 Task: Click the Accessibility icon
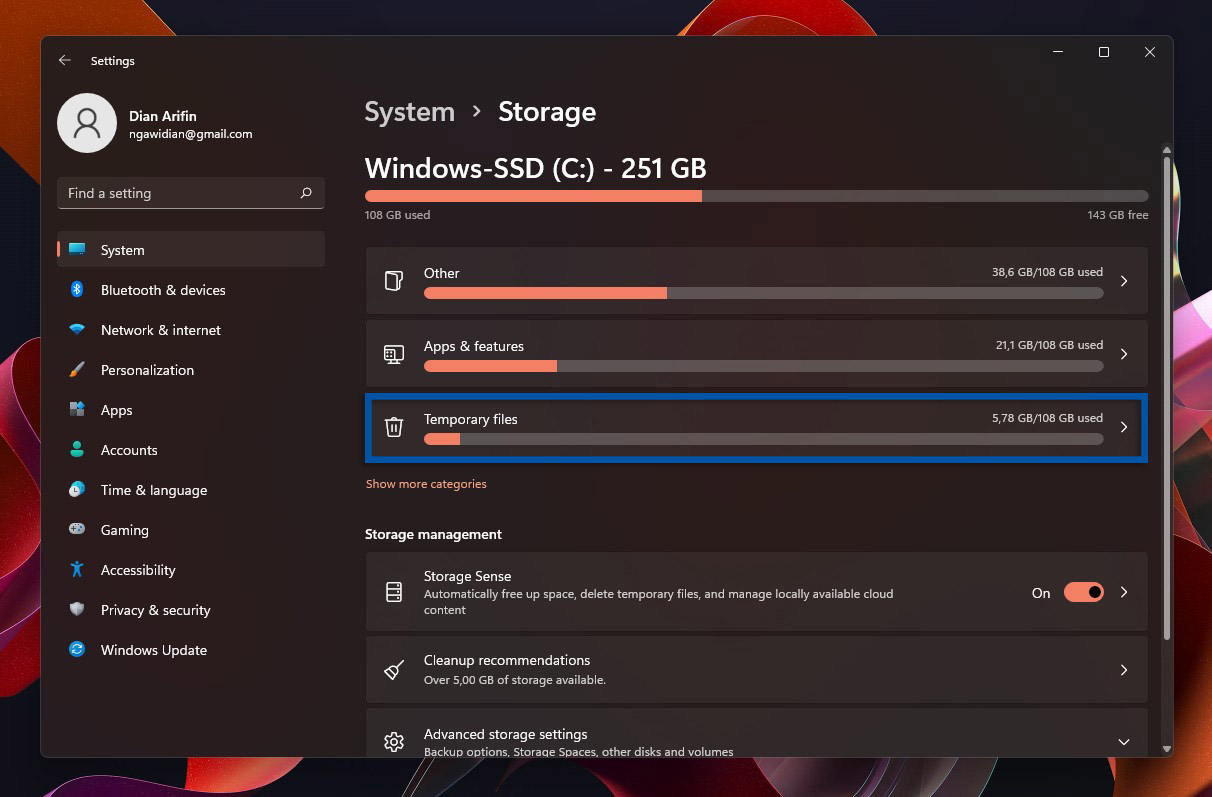click(77, 570)
